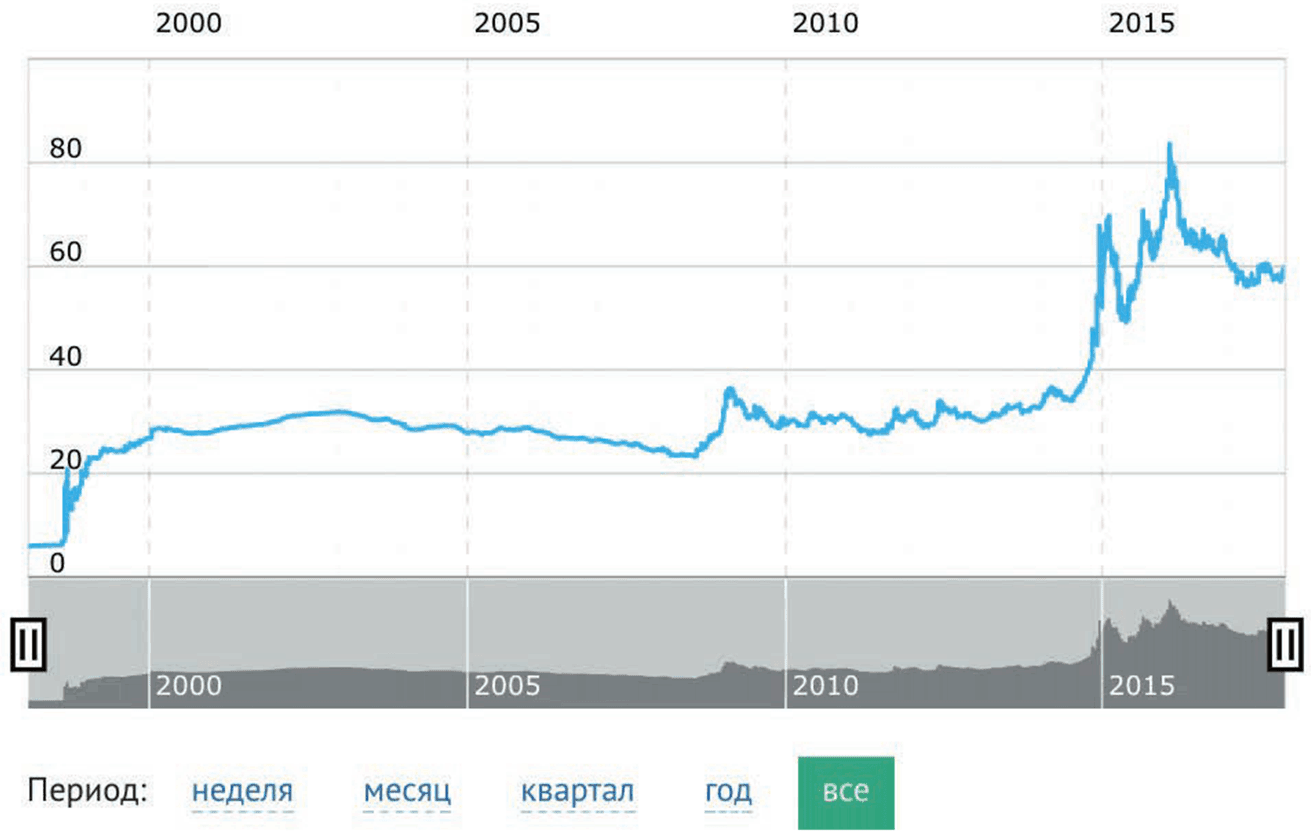
Task: Click the 2000 year label on the top axis
Action: (190, 23)
